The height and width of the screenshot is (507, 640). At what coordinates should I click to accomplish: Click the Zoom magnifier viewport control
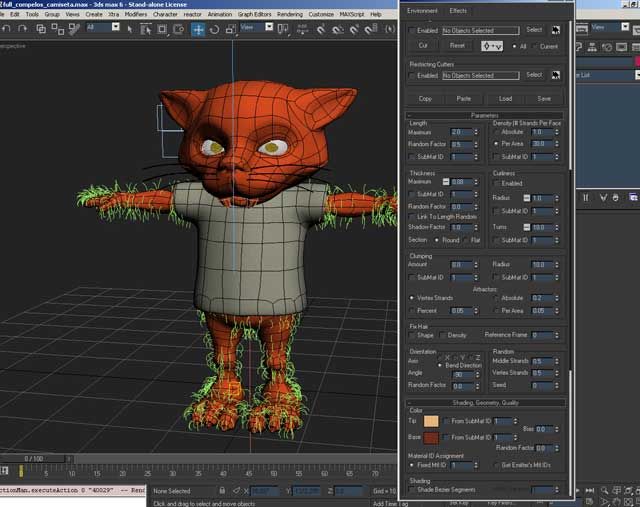(x=604, y=490)
